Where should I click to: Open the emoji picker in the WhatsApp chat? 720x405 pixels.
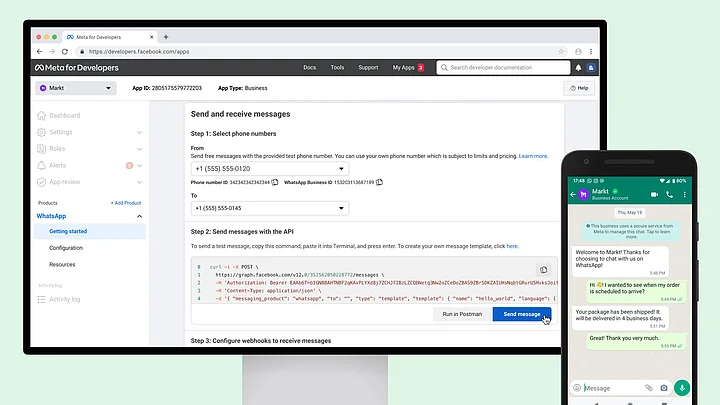pyautogui.click(x=578, y=388)
